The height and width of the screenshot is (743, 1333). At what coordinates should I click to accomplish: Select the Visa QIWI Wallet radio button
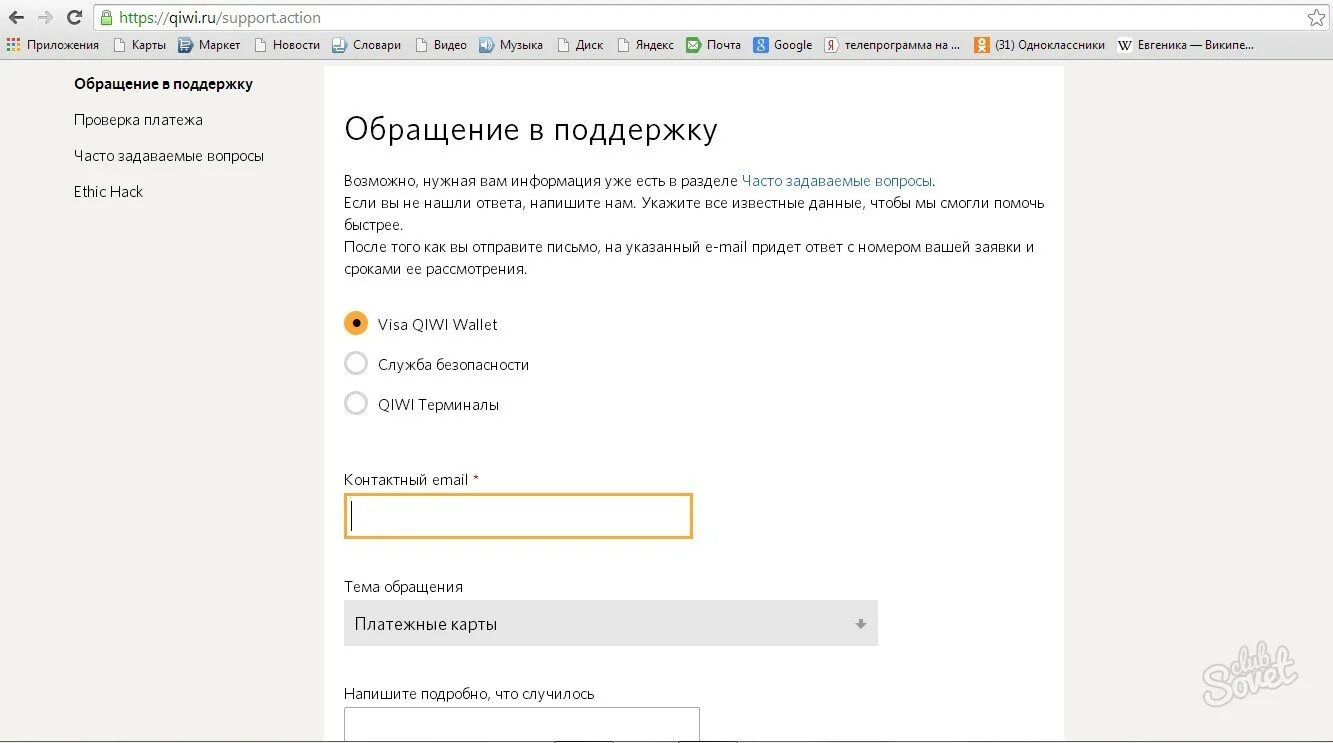356,324
